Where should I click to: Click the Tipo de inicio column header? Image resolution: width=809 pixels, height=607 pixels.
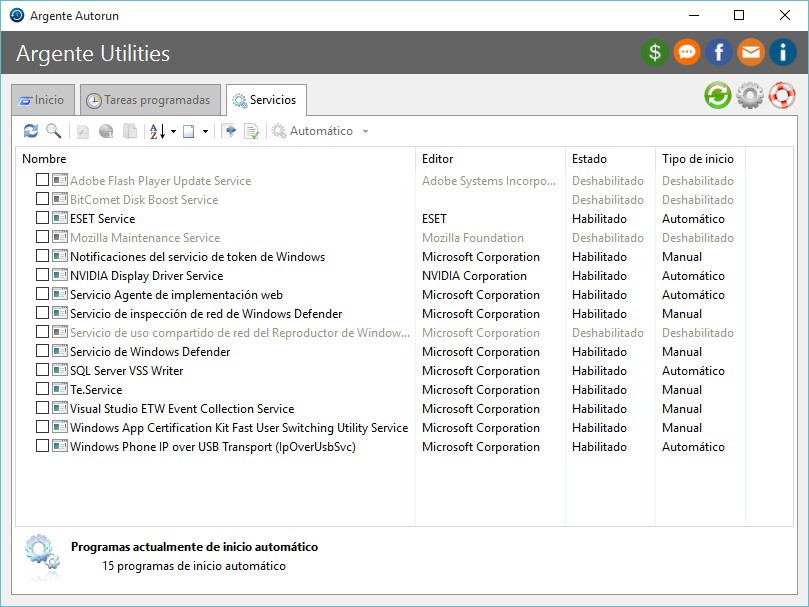698,158
